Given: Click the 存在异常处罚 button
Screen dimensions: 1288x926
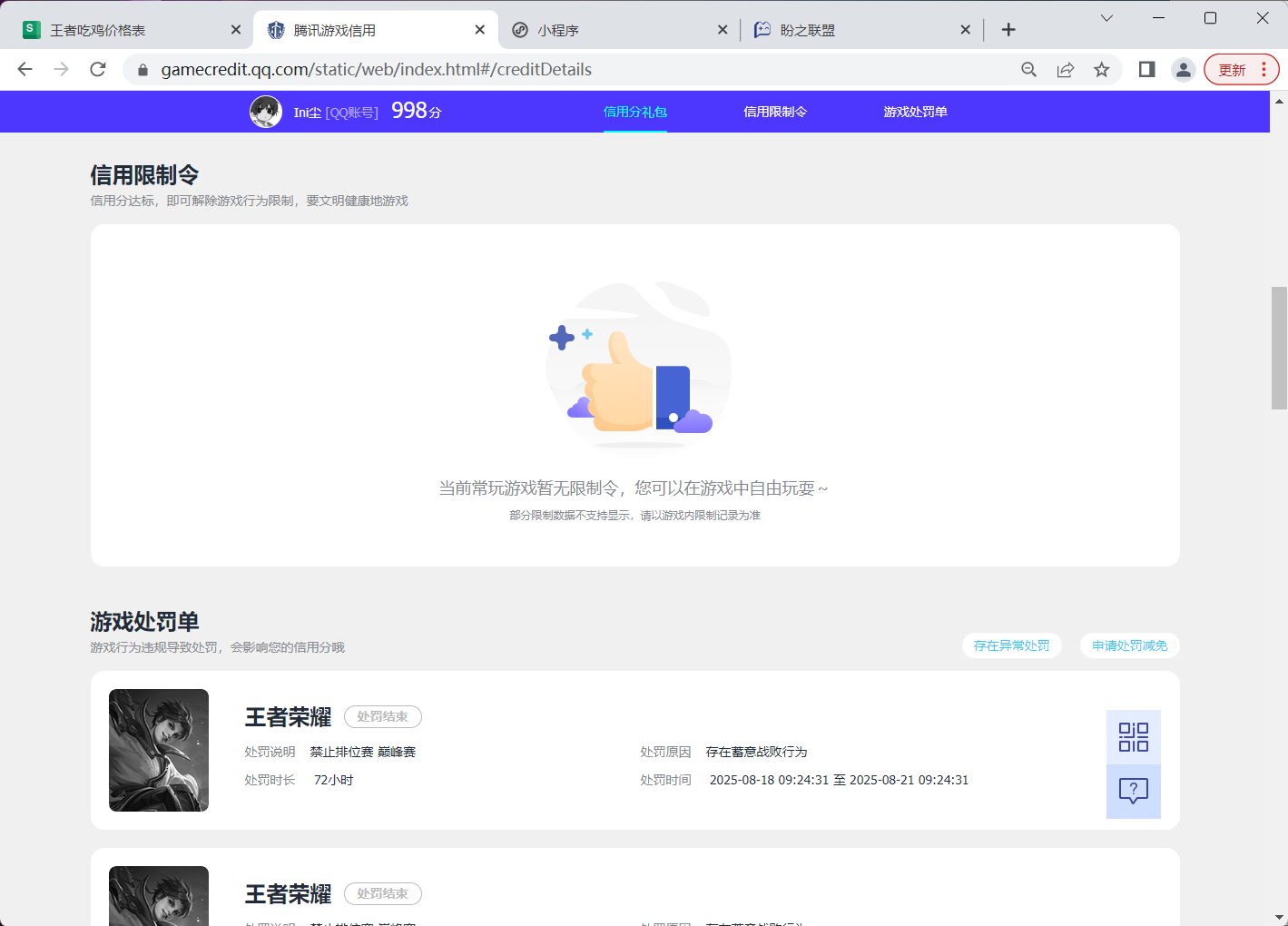Looking at the screenshot, I should tap(1011, 645).
